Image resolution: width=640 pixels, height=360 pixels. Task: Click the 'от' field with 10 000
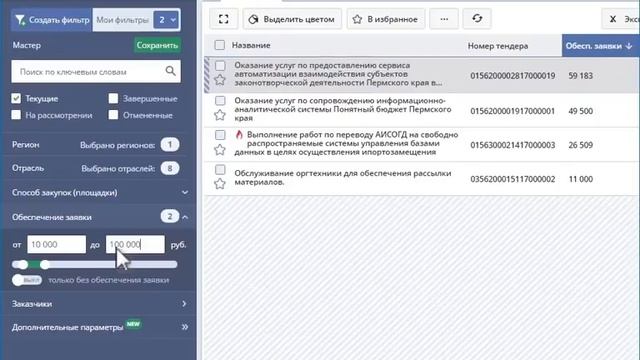tap(56, 244)
